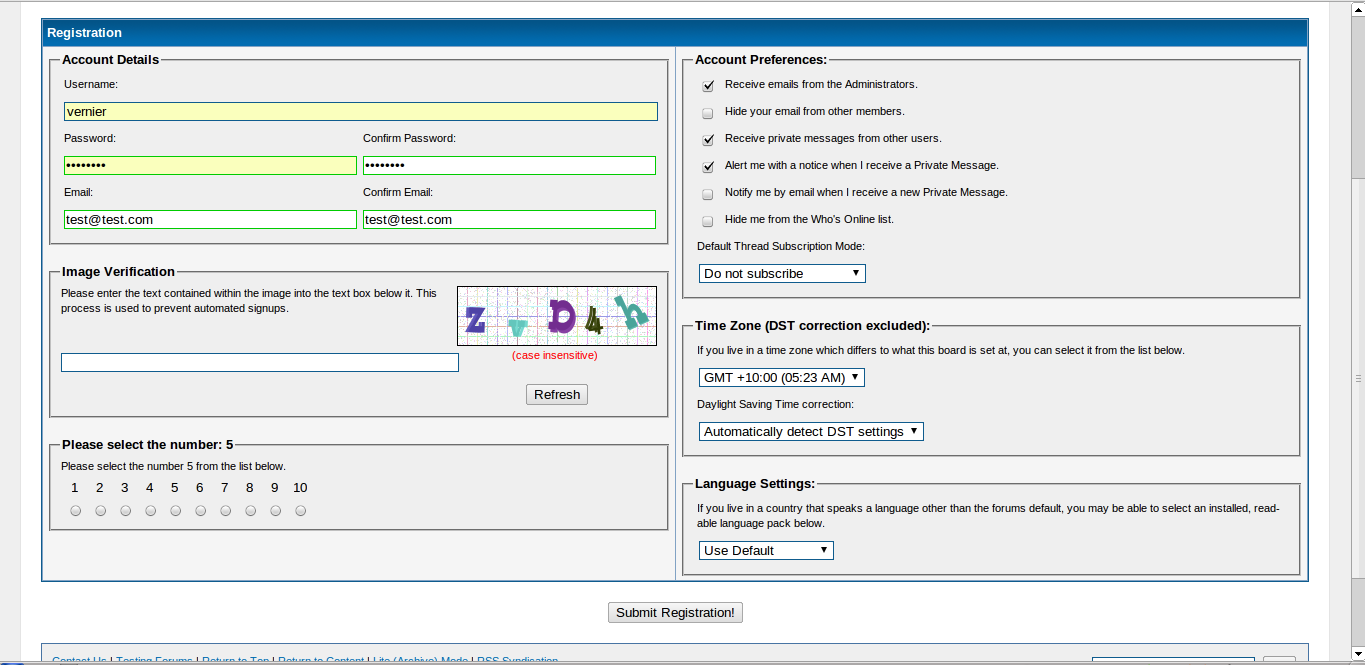Expand Daylight Saving Time correction dropdown
The width and height of the screenshot is (1365, 665).
(811, 432)
